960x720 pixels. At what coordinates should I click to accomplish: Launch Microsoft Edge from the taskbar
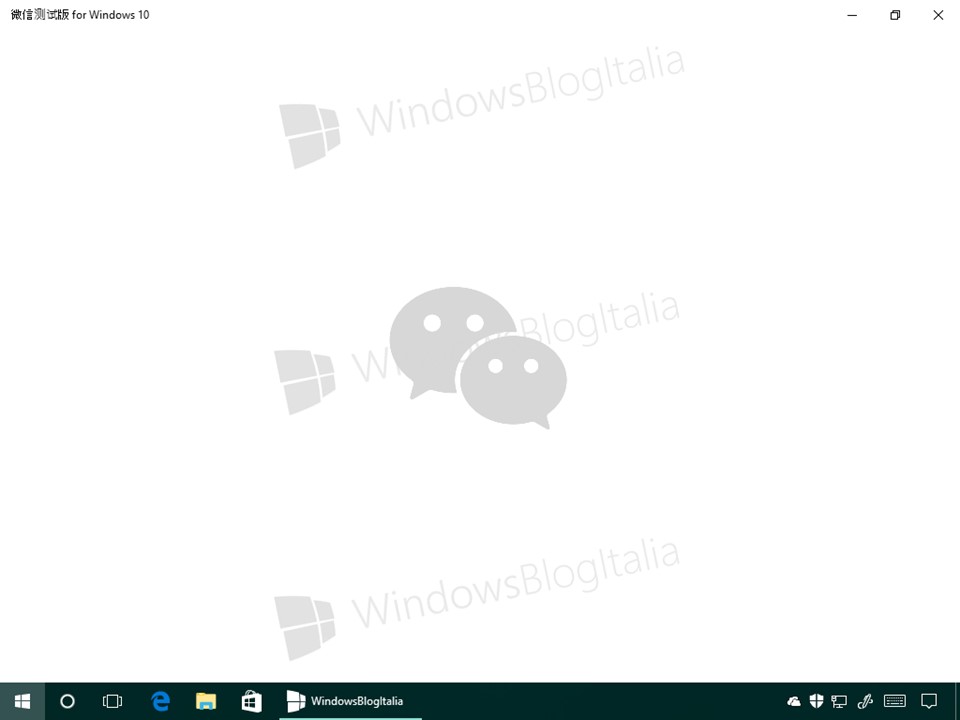(160, 701)
